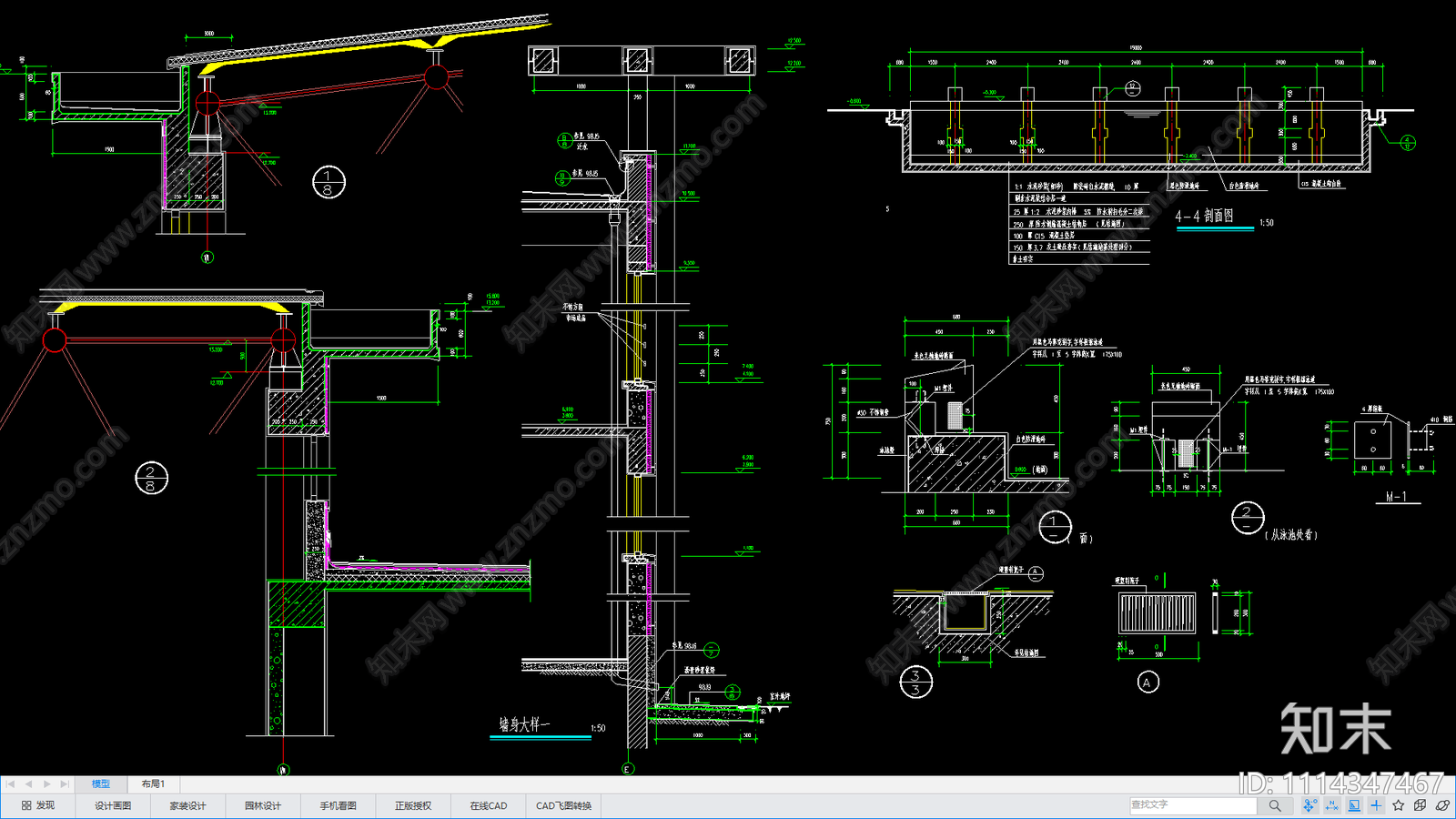Open 设计画图 in the bottom bar
Screen dimensions: 1456x819
click(x=113, y=805)
